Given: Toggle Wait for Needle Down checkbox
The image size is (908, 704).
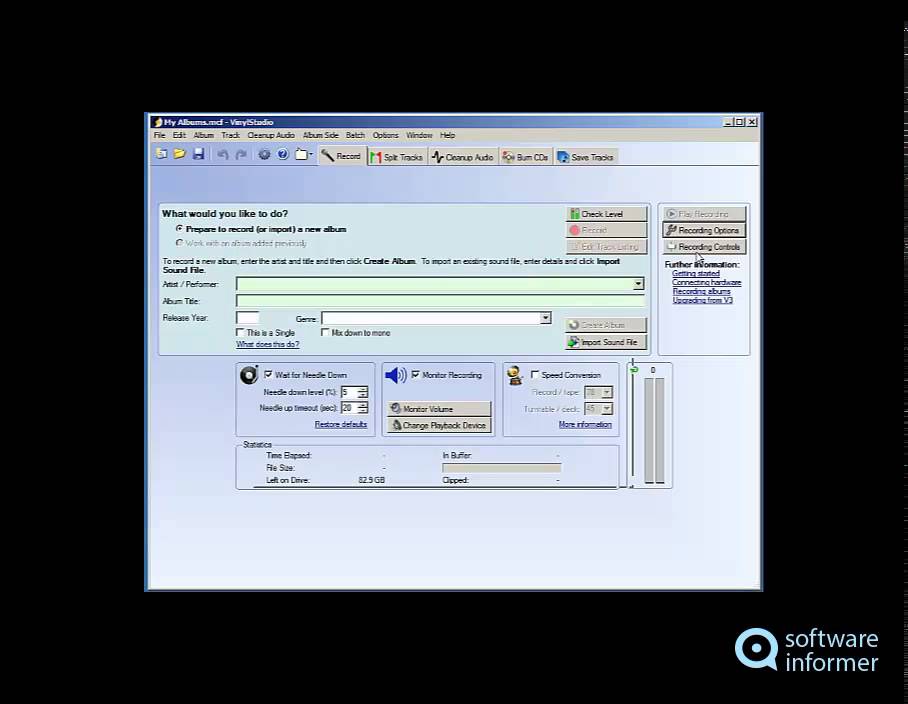Looking at the screenshot, I should click(268, 375).
